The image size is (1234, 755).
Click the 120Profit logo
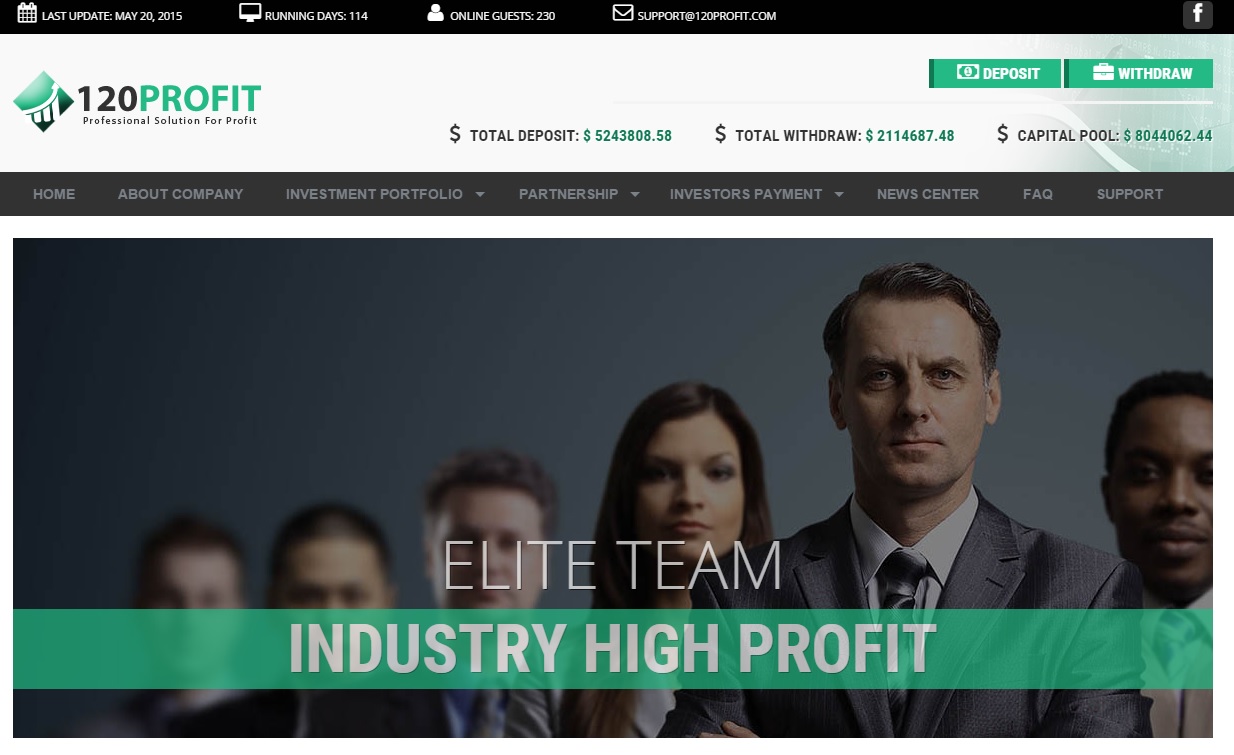click(x=137, y=101)
